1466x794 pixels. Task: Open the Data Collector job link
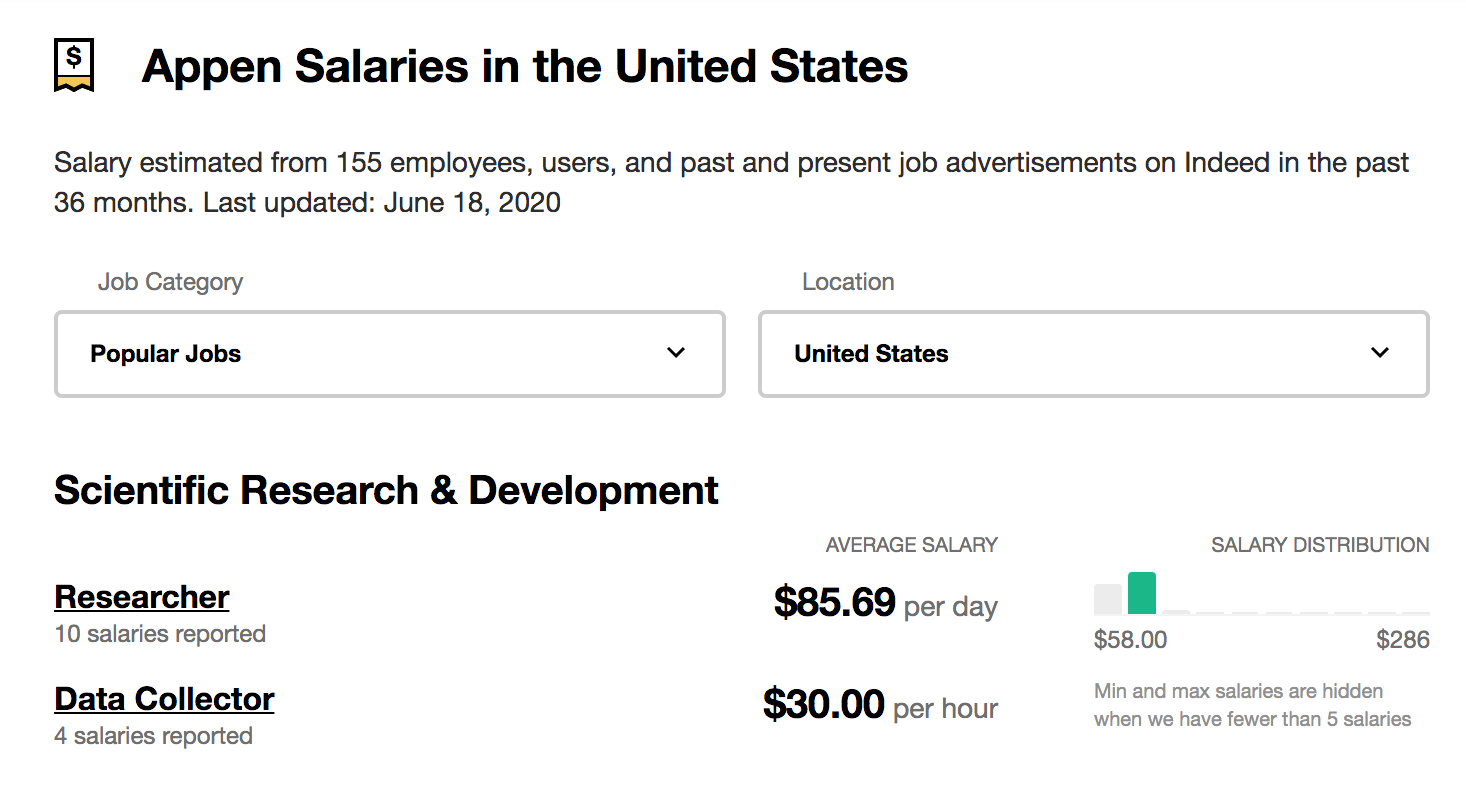[x=164, y=699]
